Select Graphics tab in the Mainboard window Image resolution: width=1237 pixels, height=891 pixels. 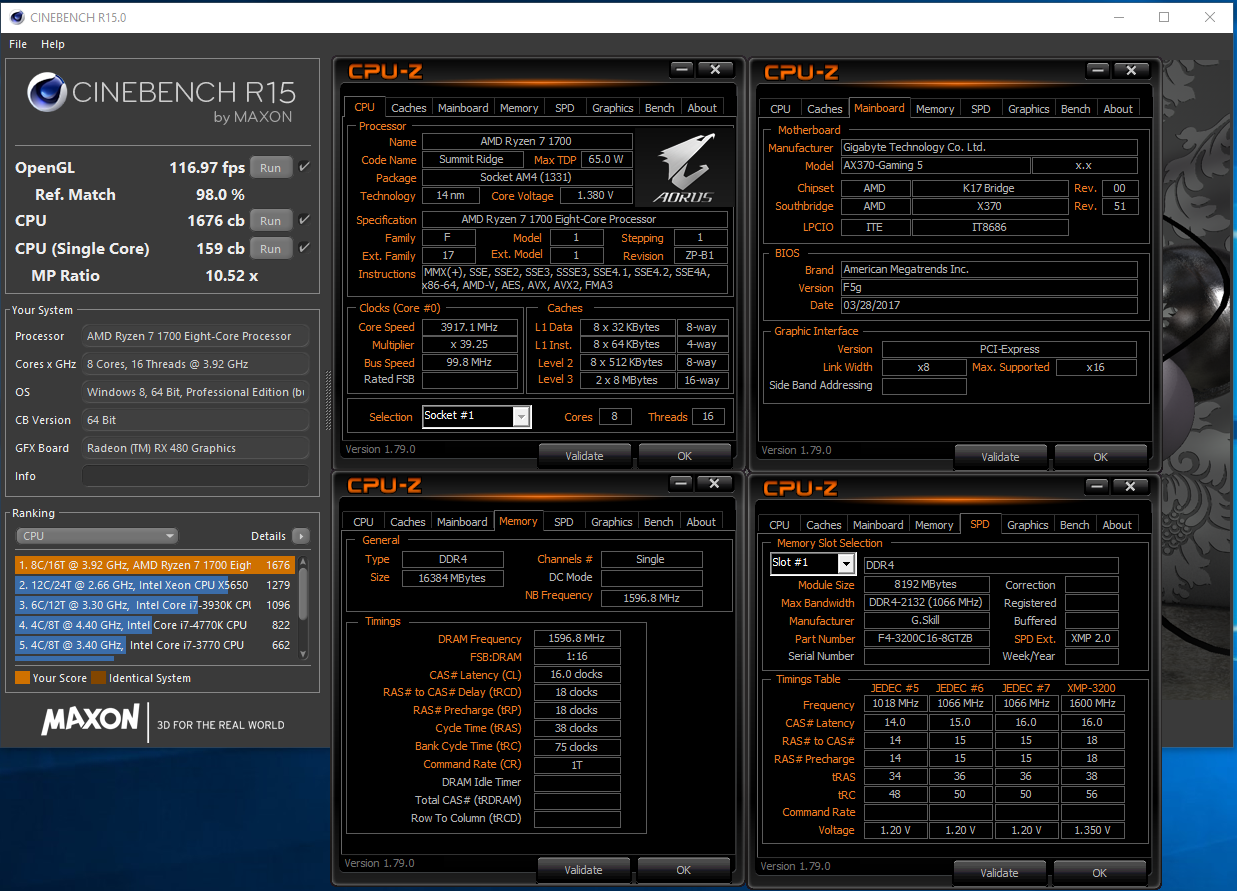click(x=1028, y=109)
